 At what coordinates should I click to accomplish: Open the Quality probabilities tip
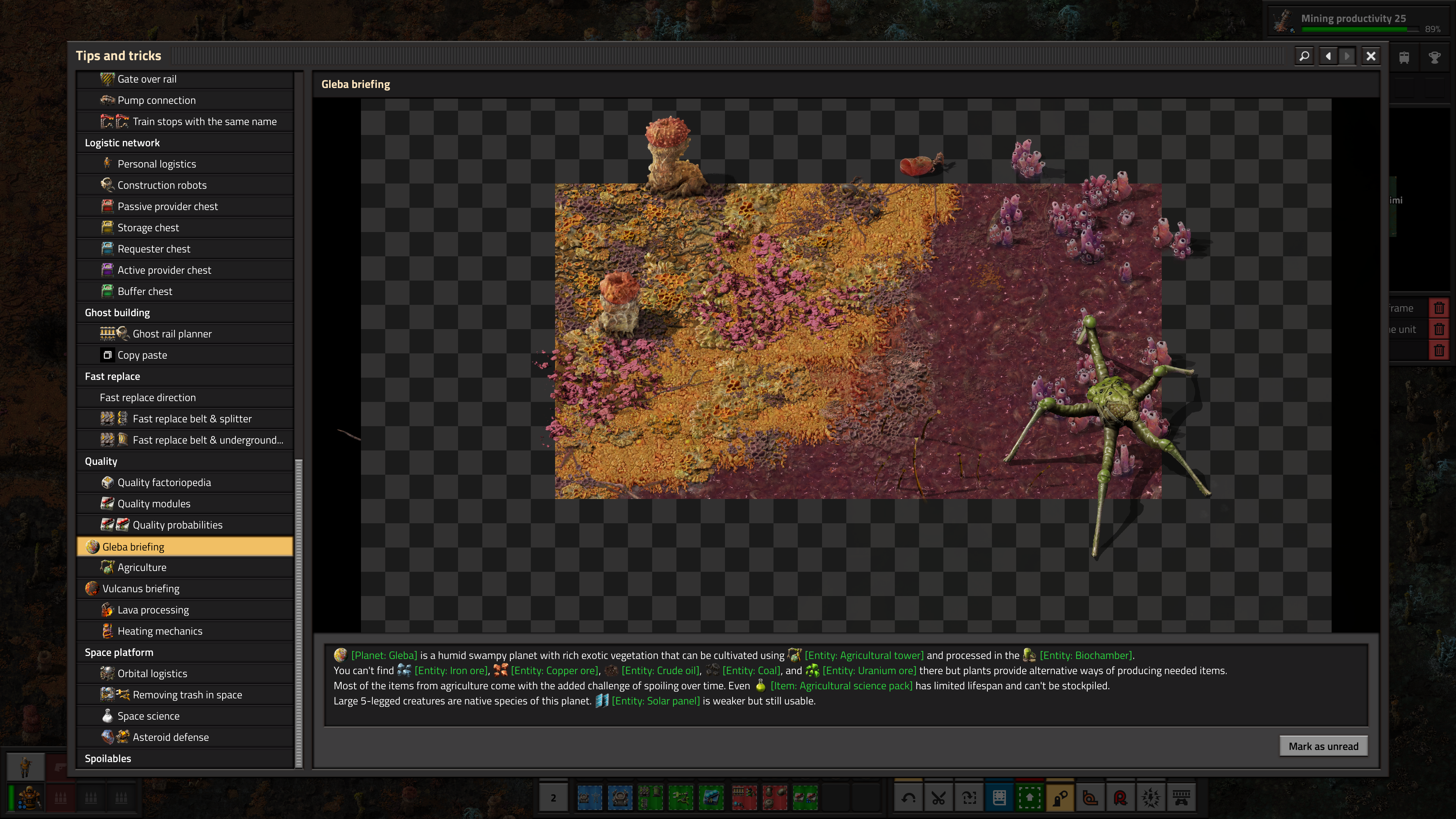click(x=185, y=525)
